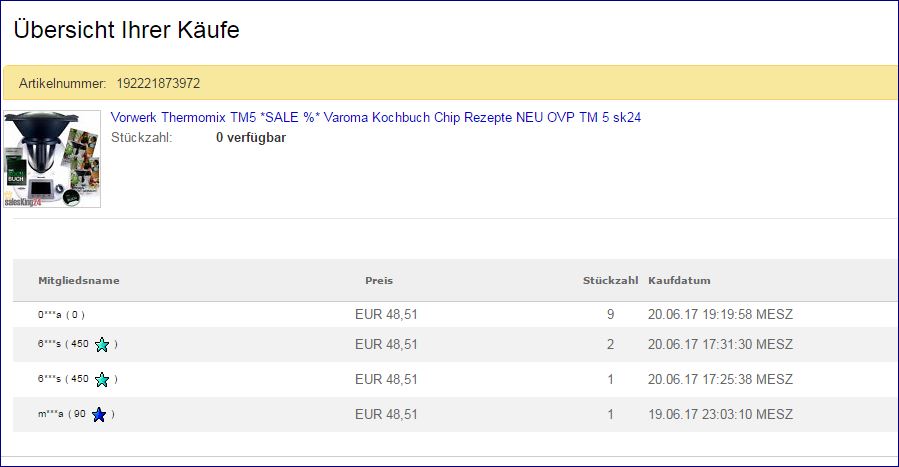Image resolution: width=899 pixels, height=467 pixels.
Task: Click the purchase date 20.06.17 17:31:30 MESZ
Action: [721, 344]
